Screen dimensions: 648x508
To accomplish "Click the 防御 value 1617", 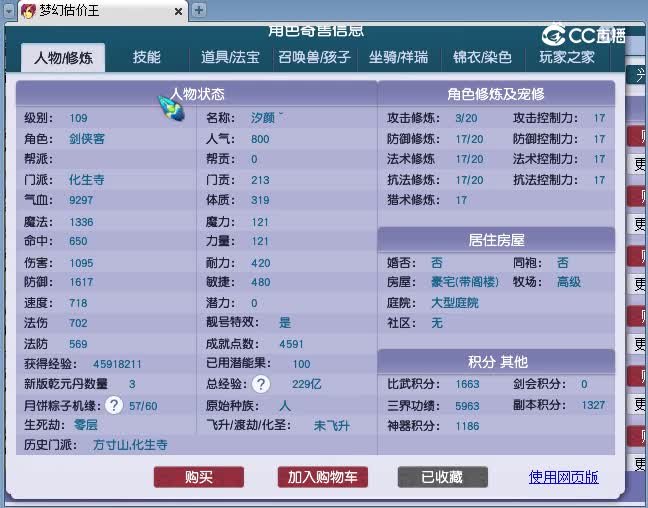I will (x=81, y=282).
